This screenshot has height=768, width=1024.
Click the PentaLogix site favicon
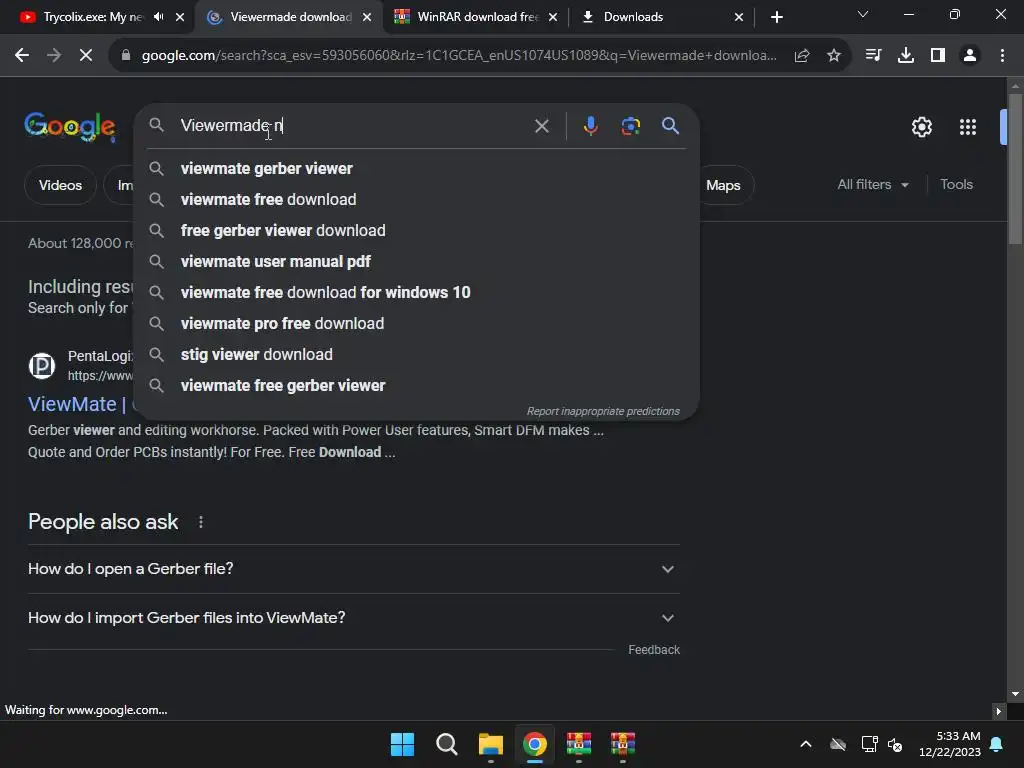point(42,366)
